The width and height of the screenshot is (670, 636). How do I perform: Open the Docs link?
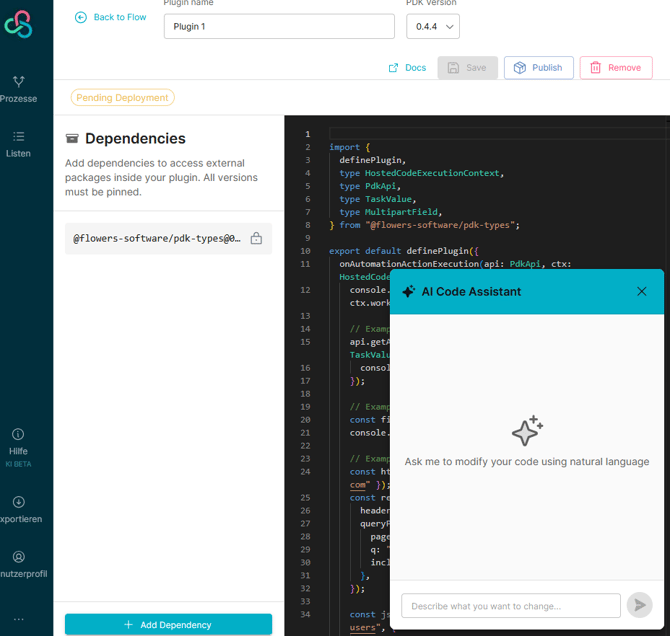[x=407, y=68]
